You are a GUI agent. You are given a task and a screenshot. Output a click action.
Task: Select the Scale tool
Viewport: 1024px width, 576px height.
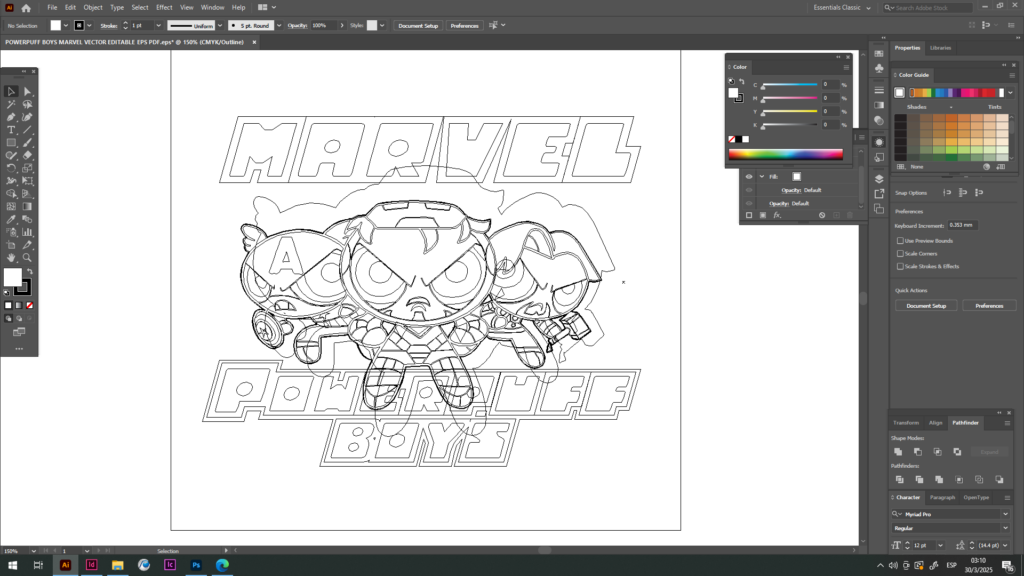click(x=27, y=168)
